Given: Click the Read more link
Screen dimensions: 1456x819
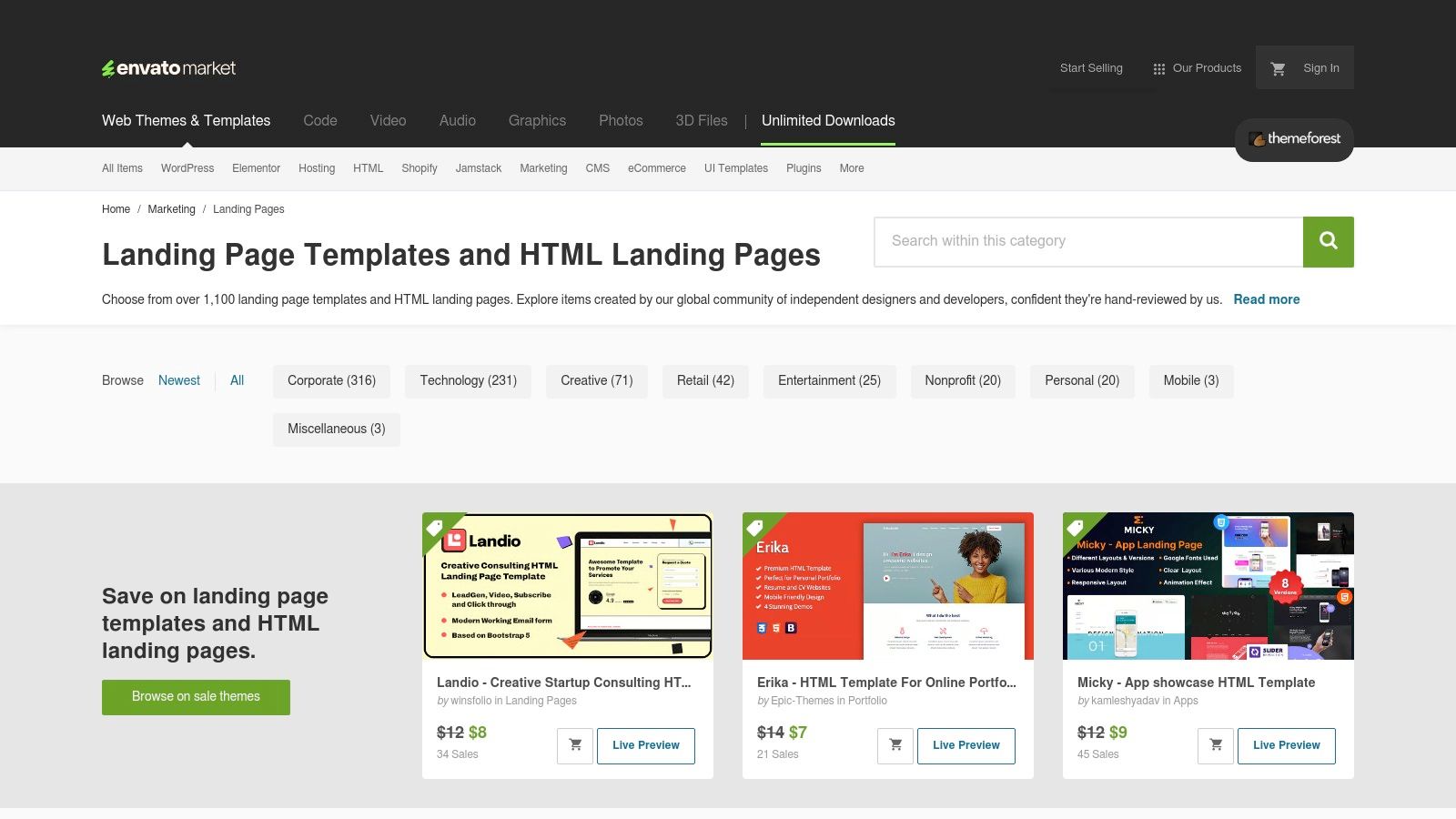Looking at the screenshot, I should coord(1266,298).
